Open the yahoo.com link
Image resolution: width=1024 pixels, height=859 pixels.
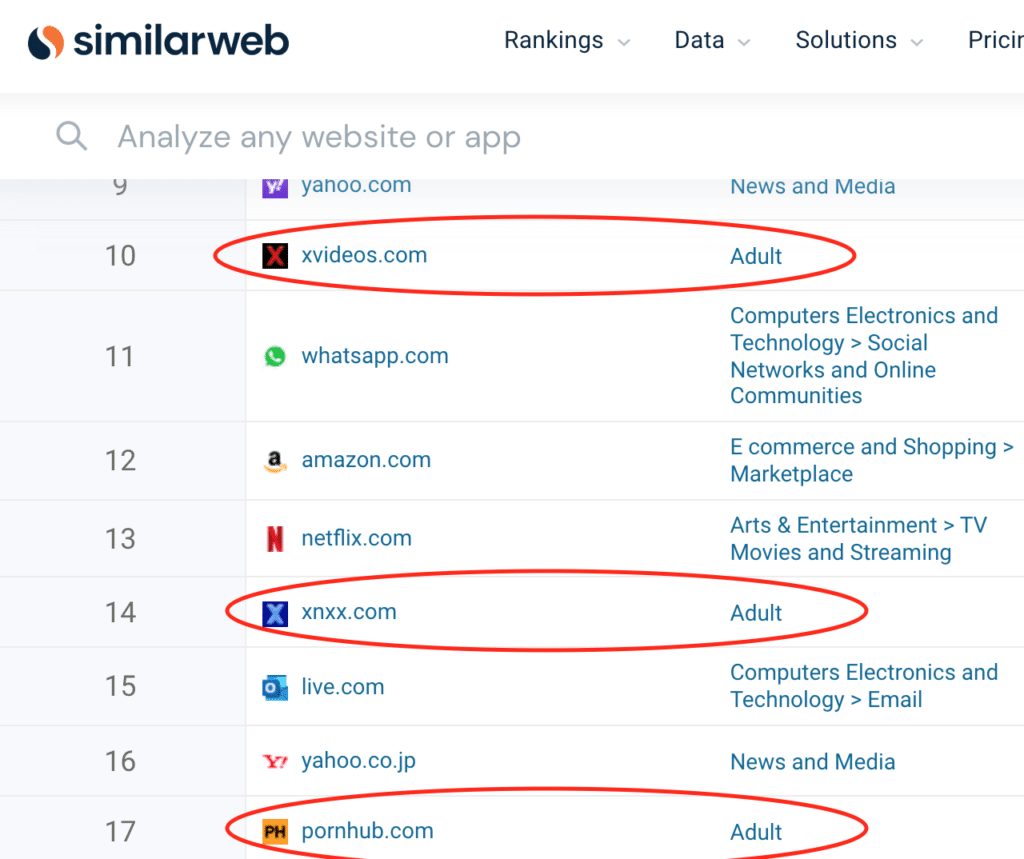pyautogui.click(x=356, y=186)
